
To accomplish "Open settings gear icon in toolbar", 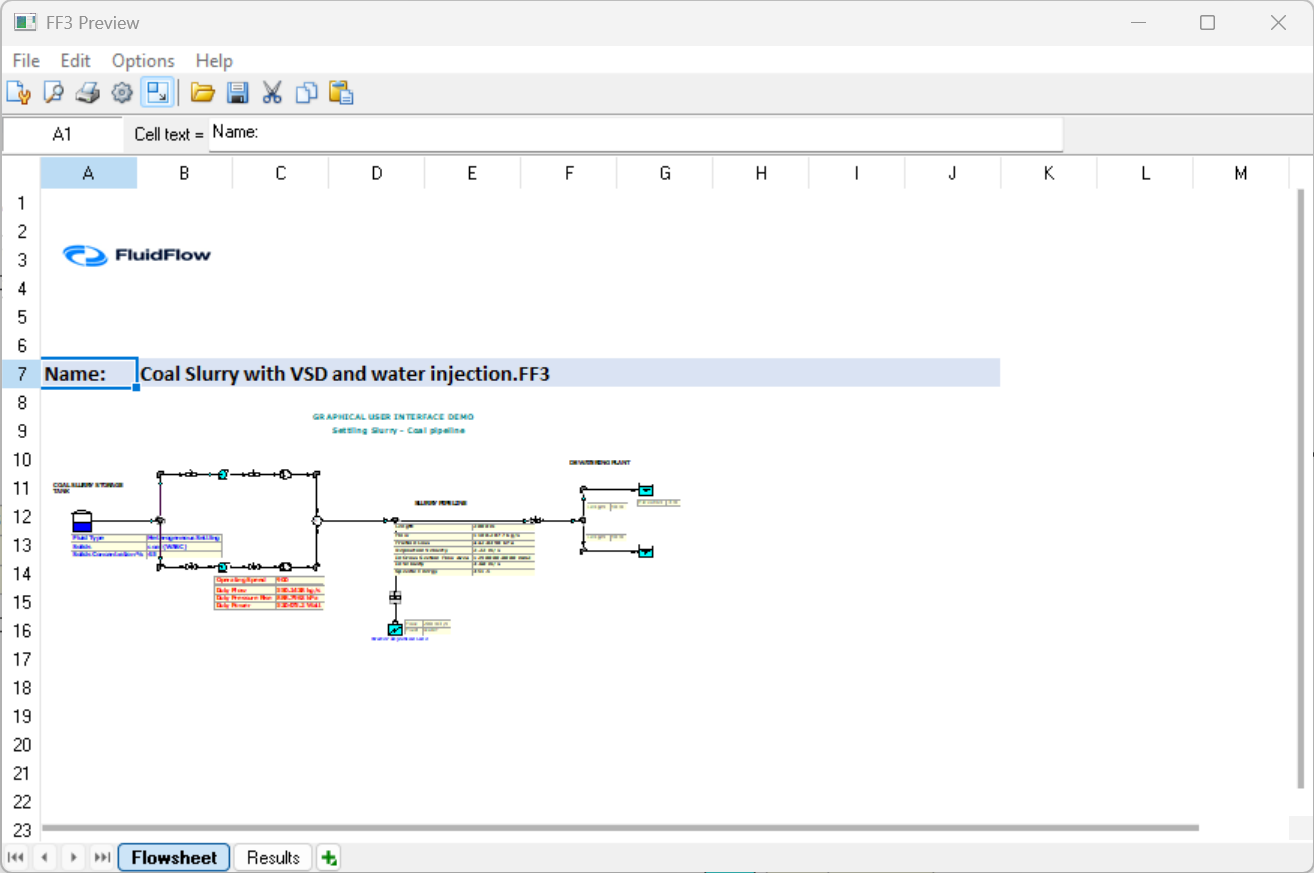I will tap(122, 93).
